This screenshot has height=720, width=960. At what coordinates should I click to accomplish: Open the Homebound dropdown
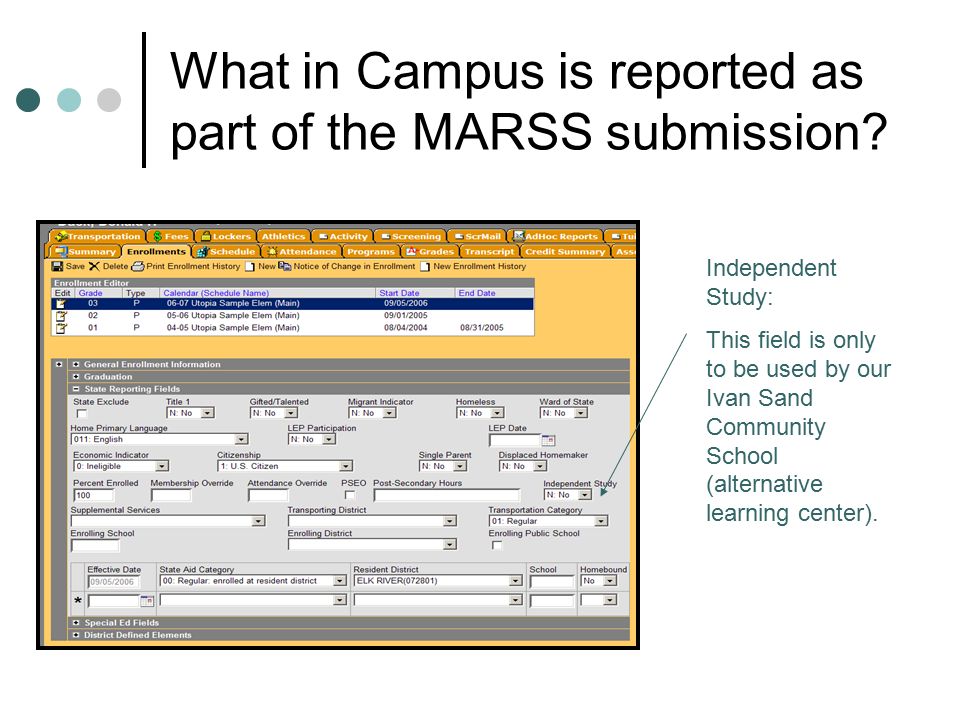[610, 581]
